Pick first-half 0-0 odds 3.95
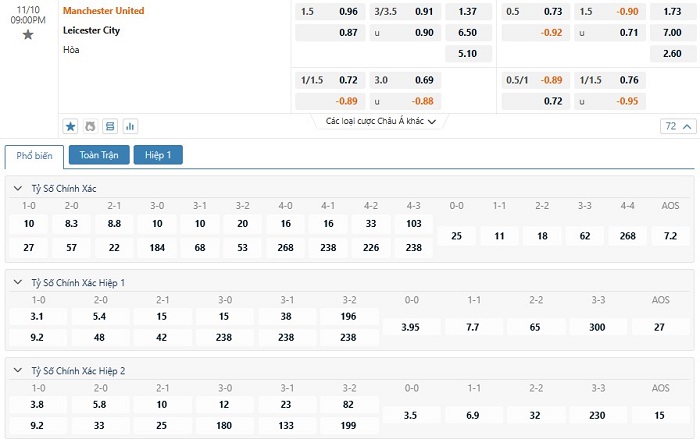 (410, 327)
